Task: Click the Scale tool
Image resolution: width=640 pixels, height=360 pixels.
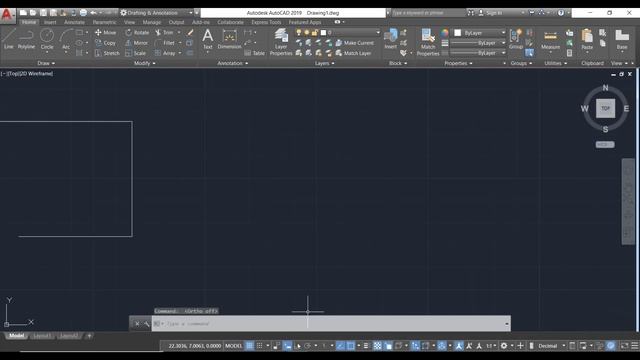Action: (136, 53)
